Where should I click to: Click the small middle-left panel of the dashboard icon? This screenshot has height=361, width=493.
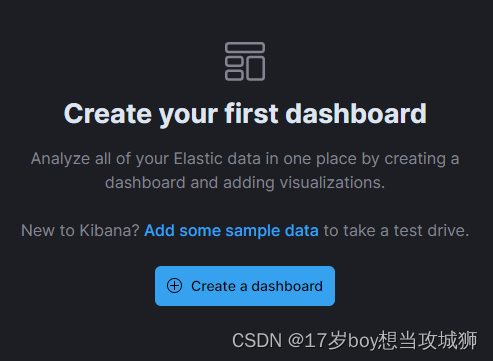pos(234,62)
